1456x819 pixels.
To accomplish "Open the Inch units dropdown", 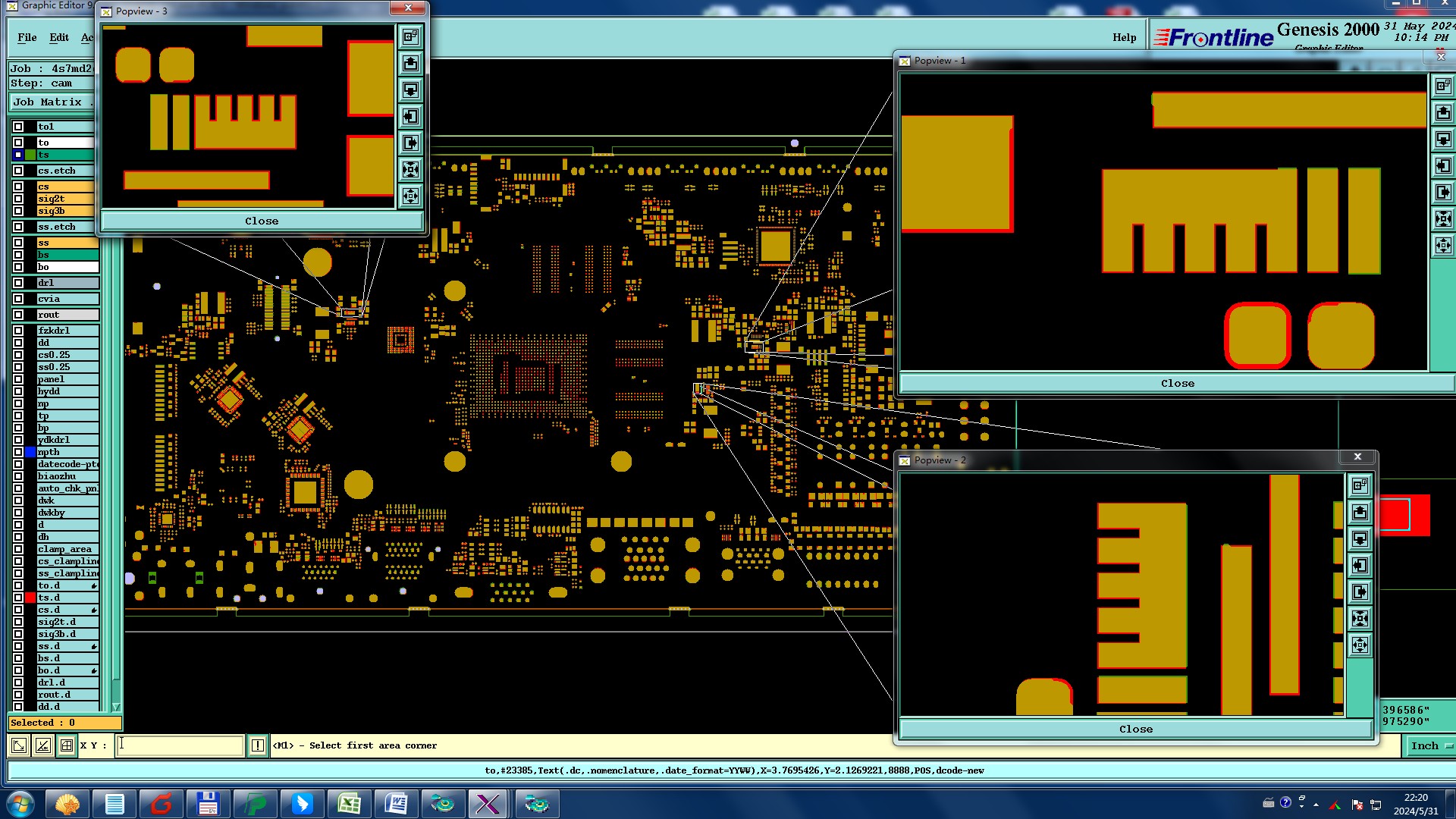I will point(1430,745).
